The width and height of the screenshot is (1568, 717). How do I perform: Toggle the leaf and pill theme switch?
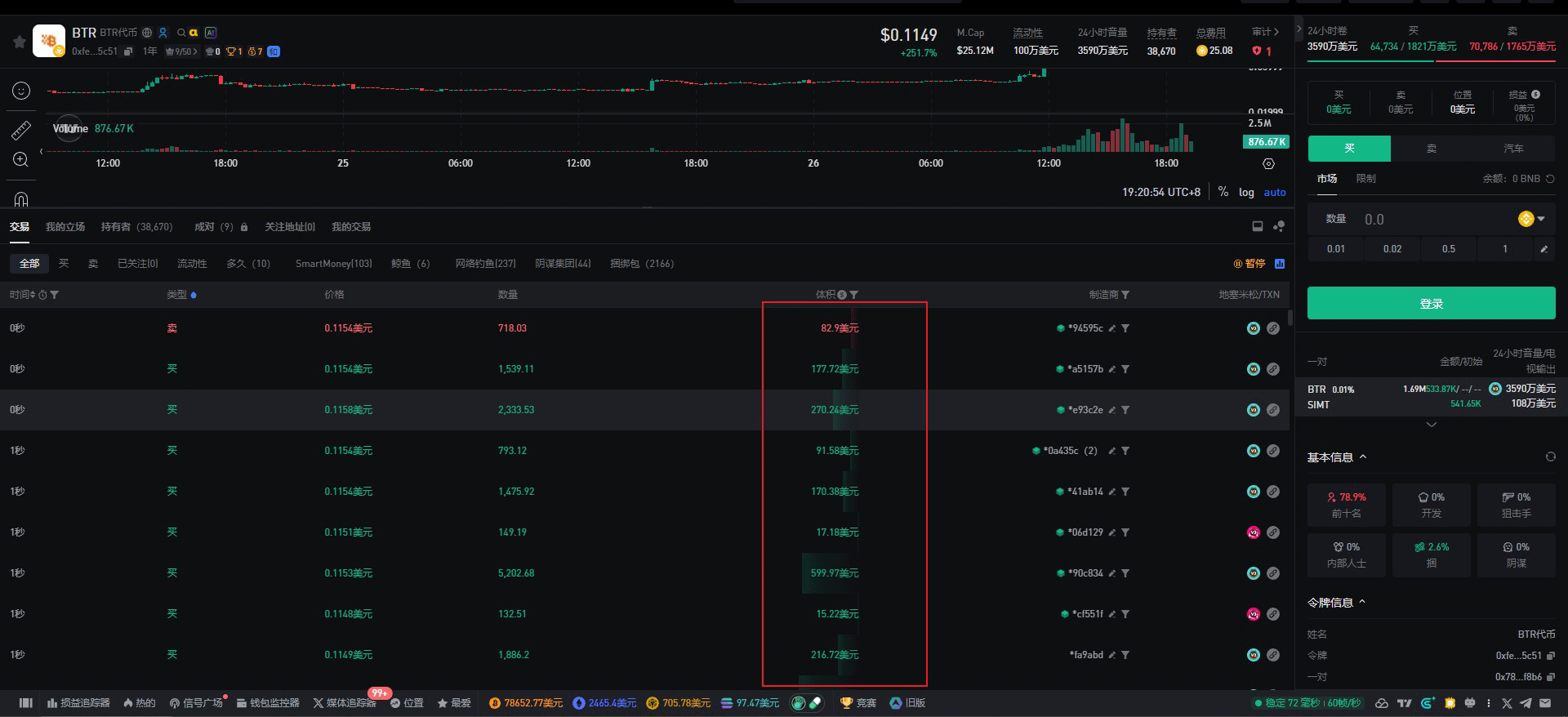coord(807,703)
